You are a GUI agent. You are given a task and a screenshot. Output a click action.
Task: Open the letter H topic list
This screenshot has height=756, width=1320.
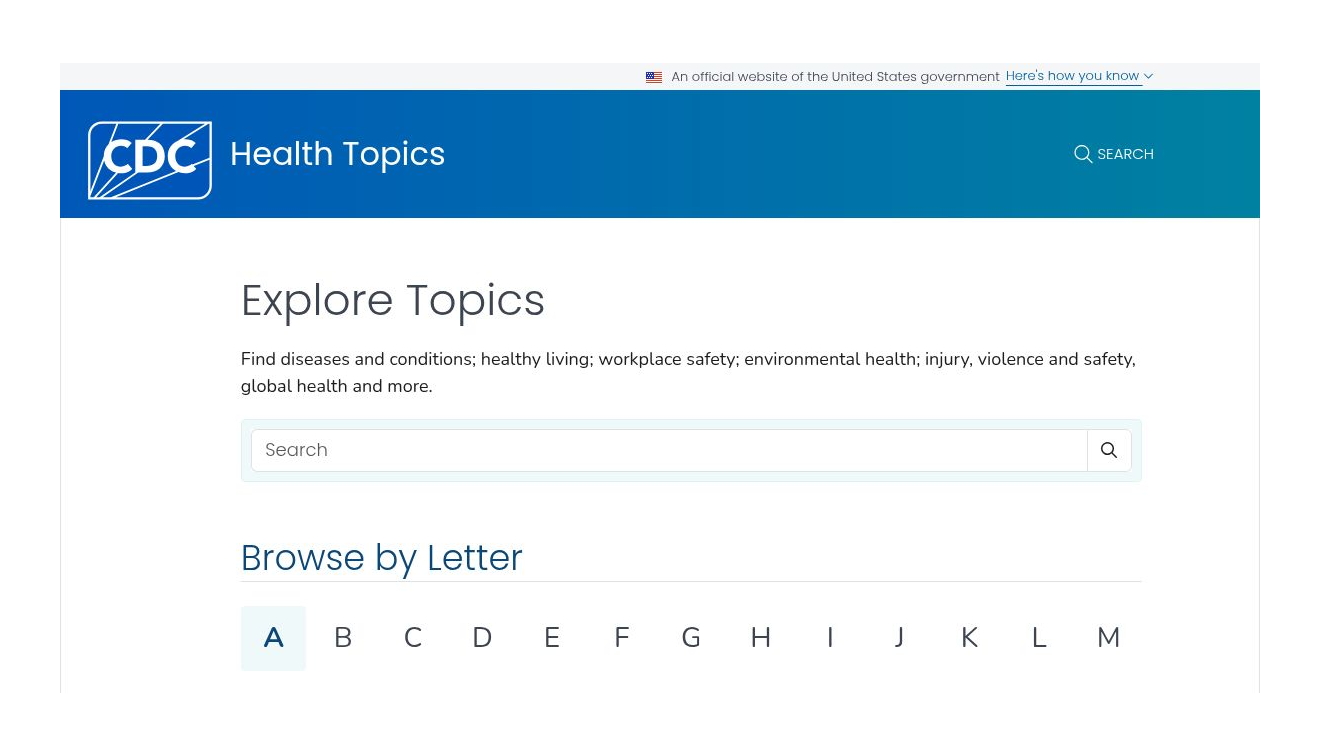tap(761, 638)
